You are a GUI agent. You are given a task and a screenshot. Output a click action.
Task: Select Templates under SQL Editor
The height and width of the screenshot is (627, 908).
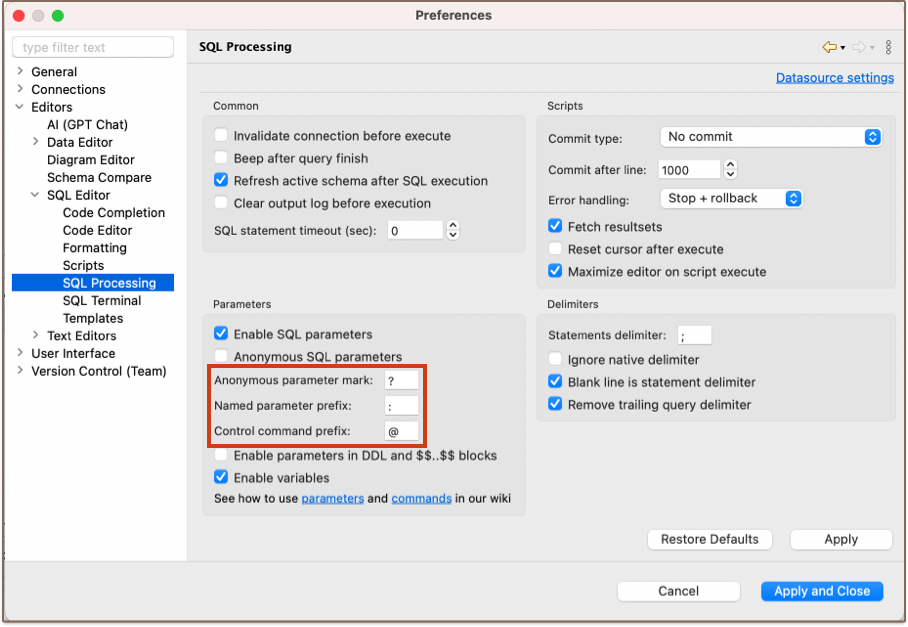coord(93,318)
